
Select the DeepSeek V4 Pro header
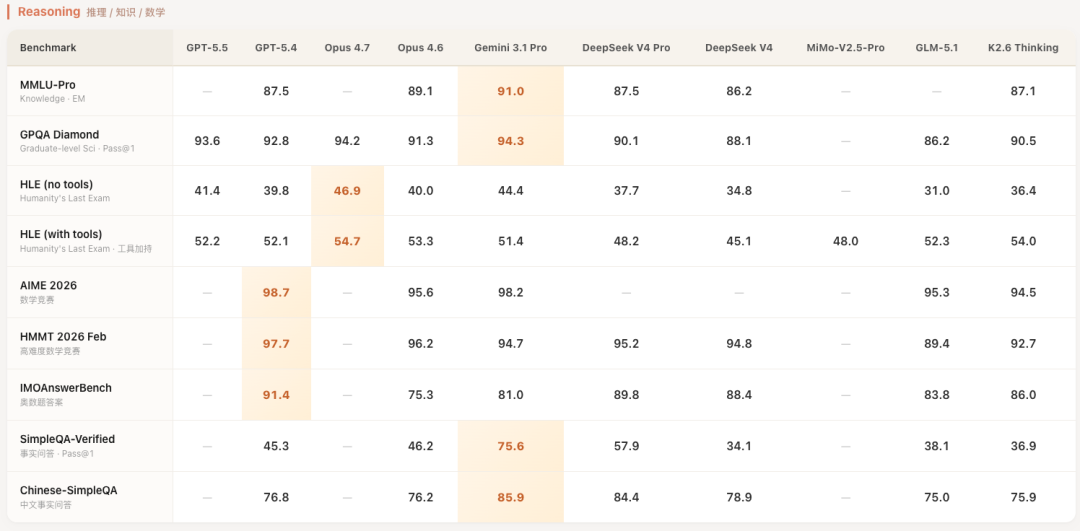626,48
